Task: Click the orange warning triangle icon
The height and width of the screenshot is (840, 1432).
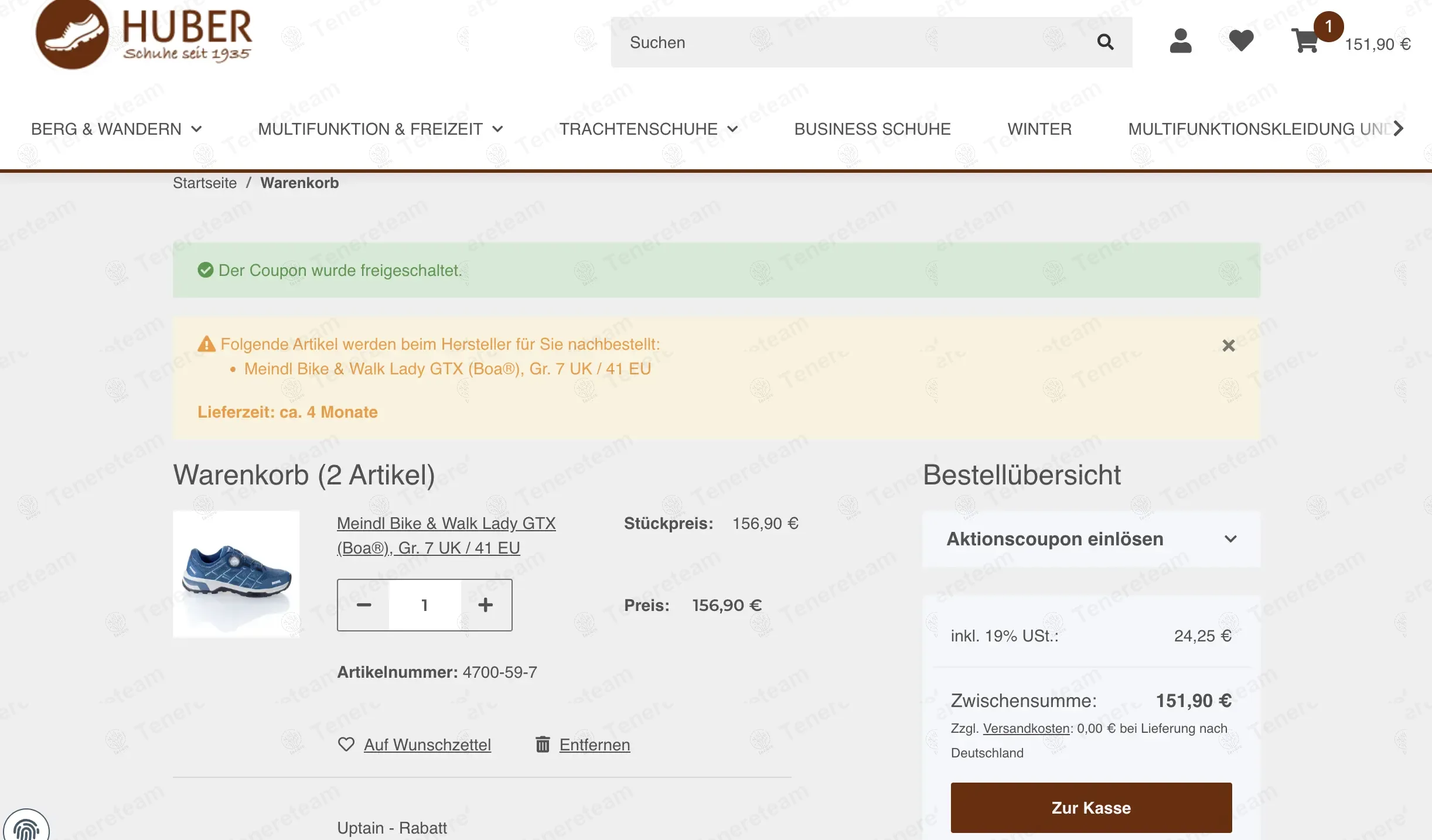Action: (x=206, y=344)
